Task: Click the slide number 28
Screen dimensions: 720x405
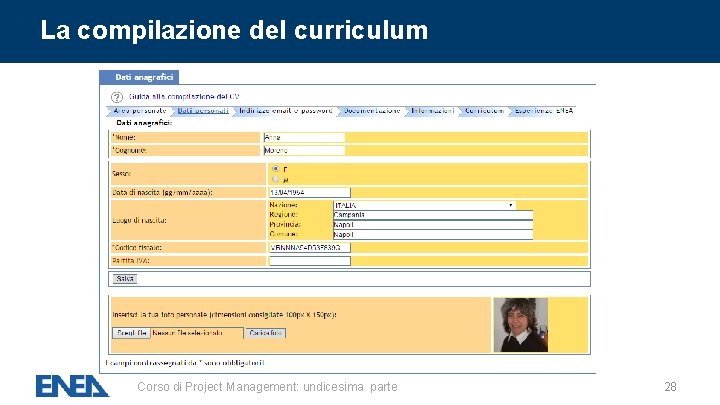Action: (x=670, y=387)
